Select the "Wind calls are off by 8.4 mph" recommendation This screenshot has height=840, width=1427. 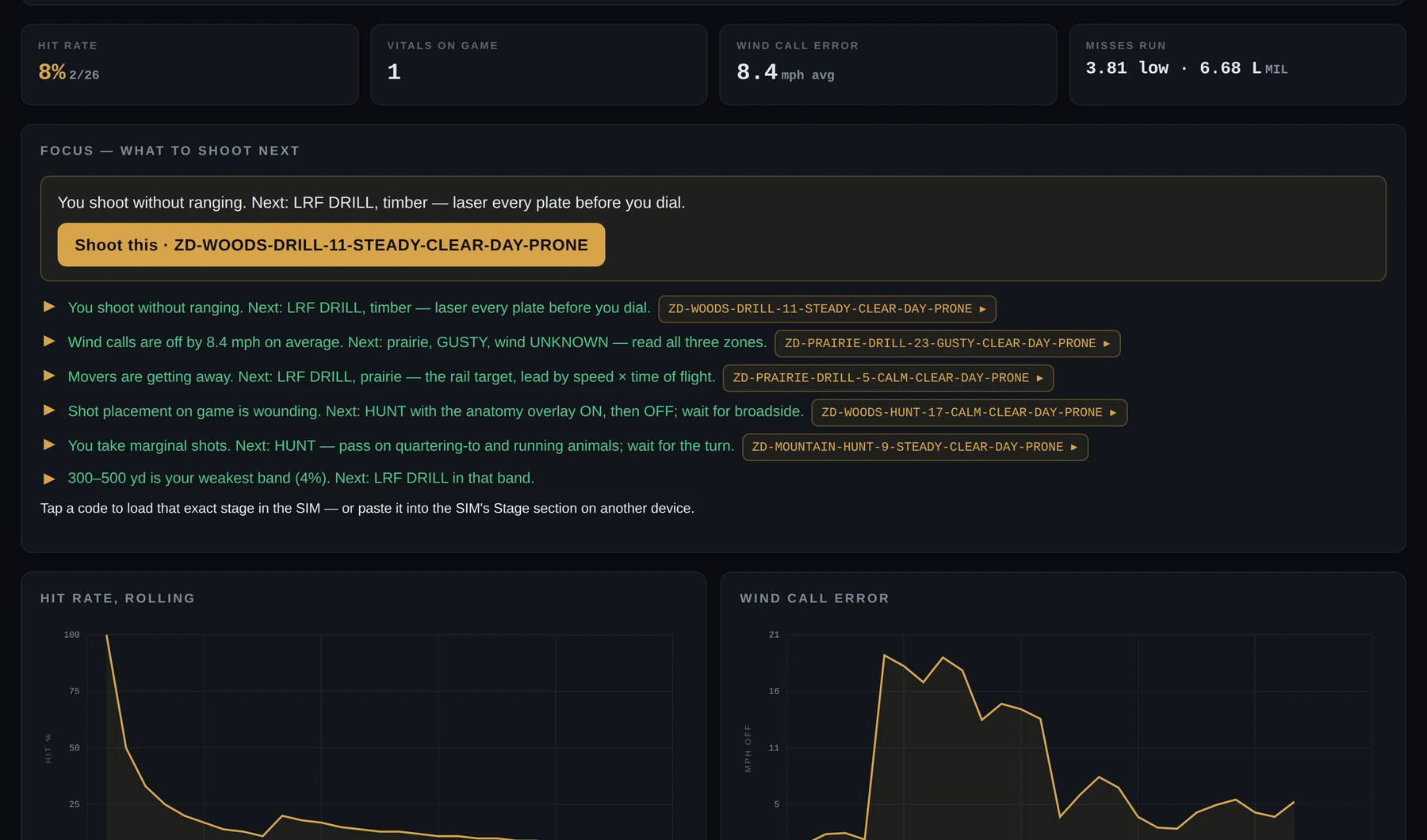click(x=417, y=342)
